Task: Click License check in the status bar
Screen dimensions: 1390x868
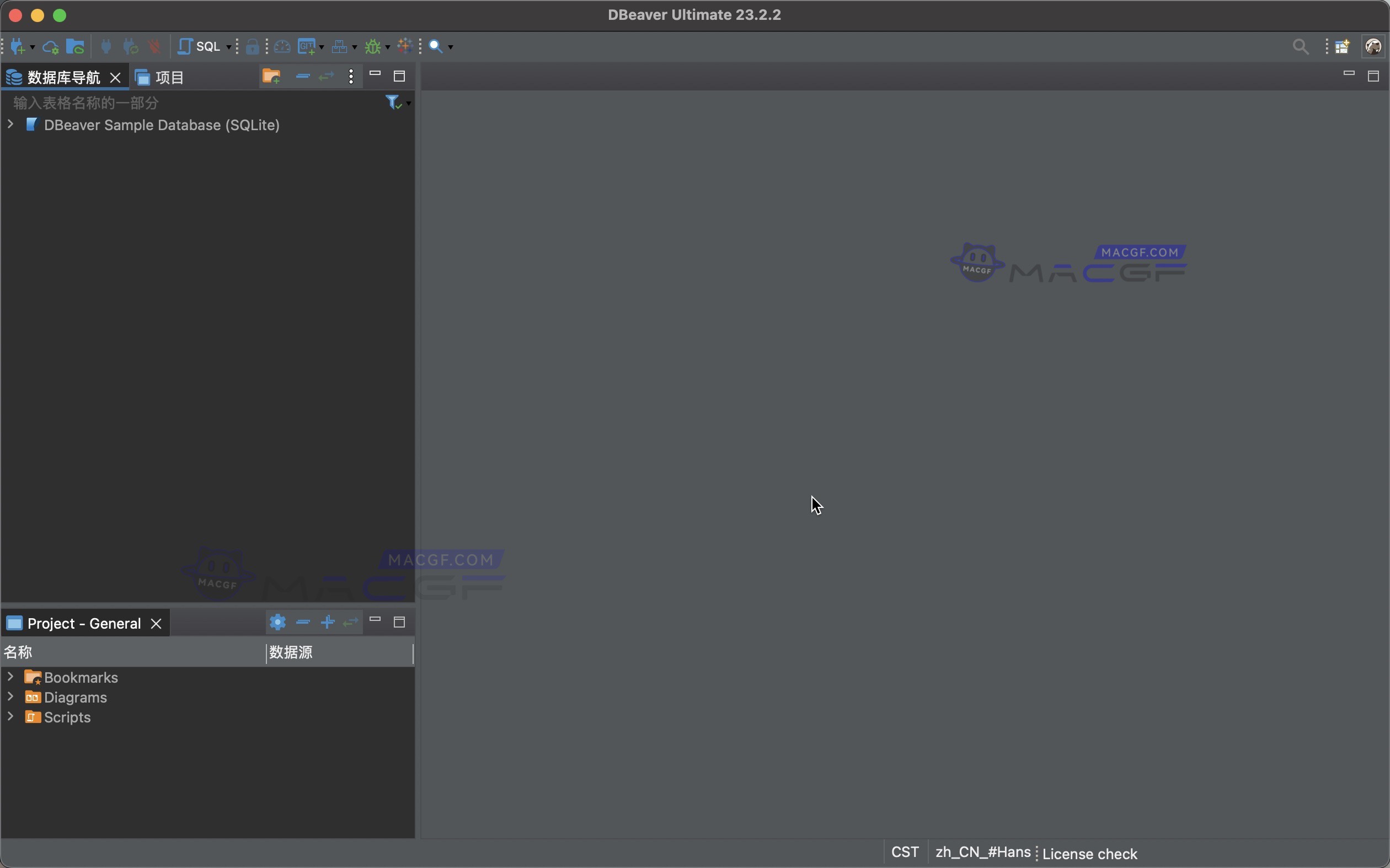Action: [1090, 854]
